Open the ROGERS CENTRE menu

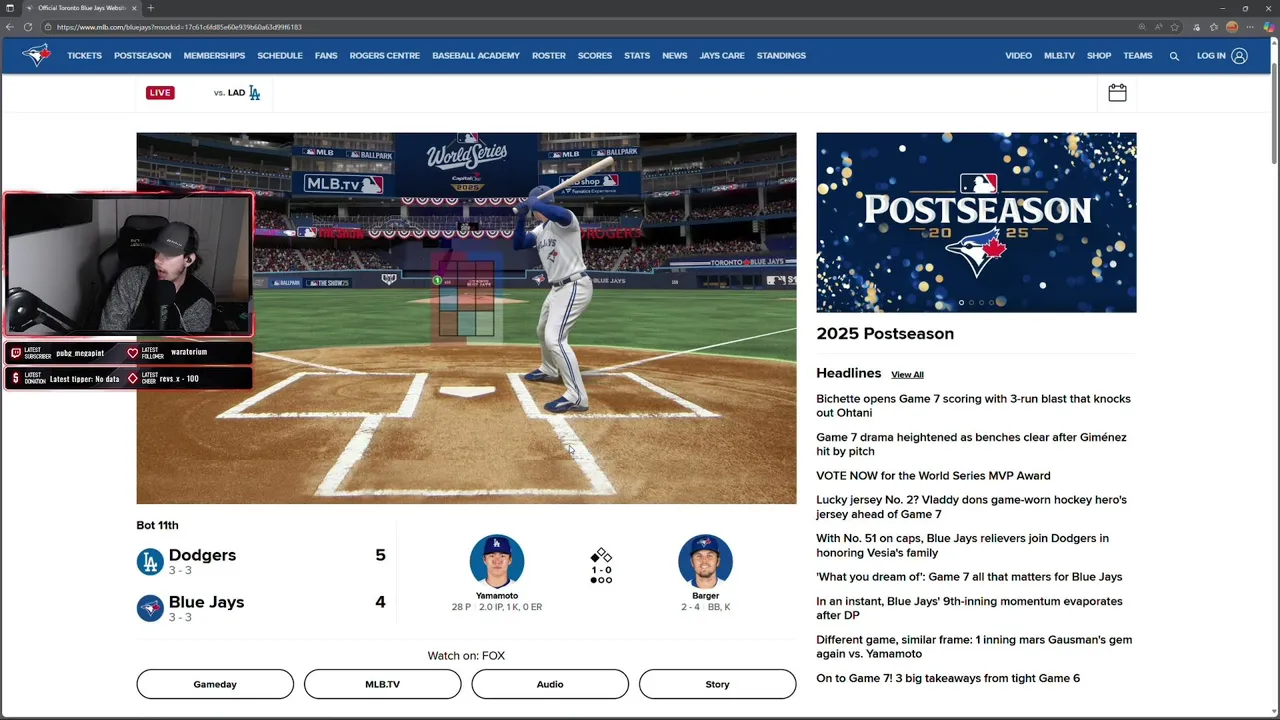pyautogui.click(x=385, y=56)
